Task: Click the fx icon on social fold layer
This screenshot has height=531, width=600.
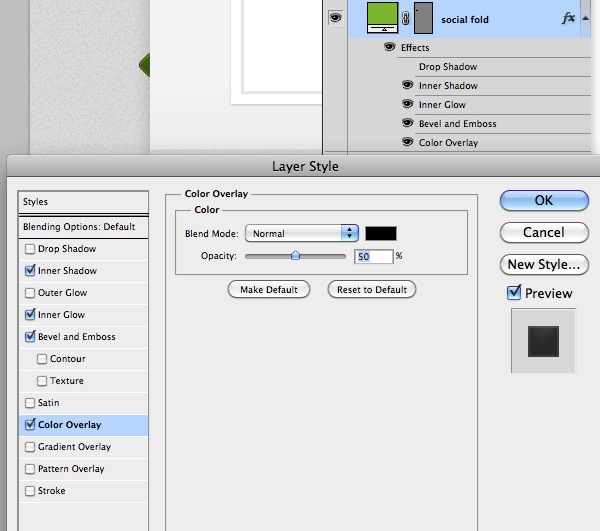Action: 568,18
